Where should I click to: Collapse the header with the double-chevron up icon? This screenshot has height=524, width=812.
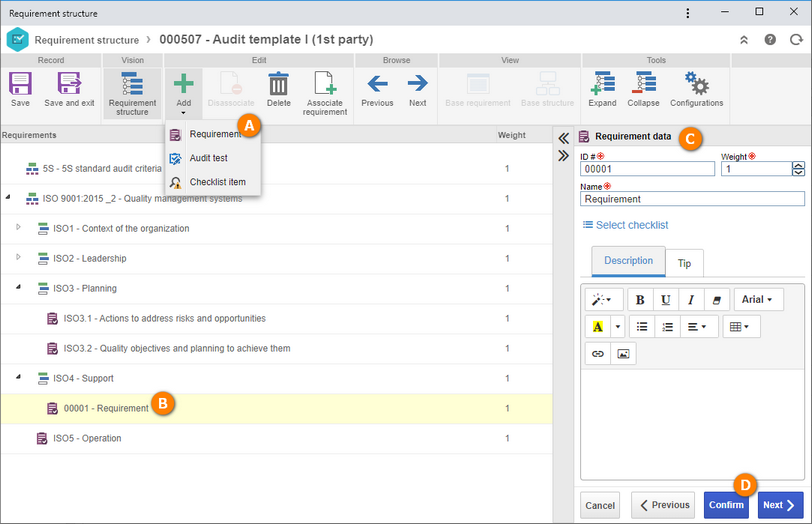pos(744,40)
